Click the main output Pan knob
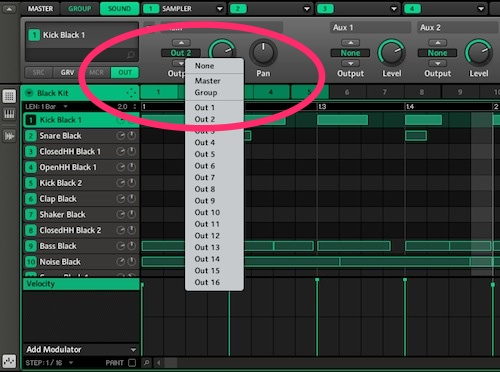The height and width of the screenshot is (372, 500). pos(263,53)
